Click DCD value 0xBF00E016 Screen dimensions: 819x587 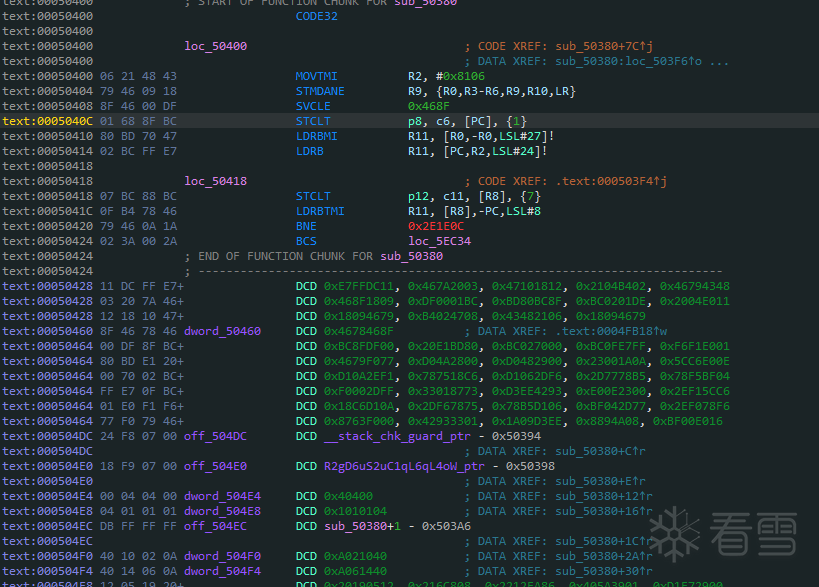[688, 421]
